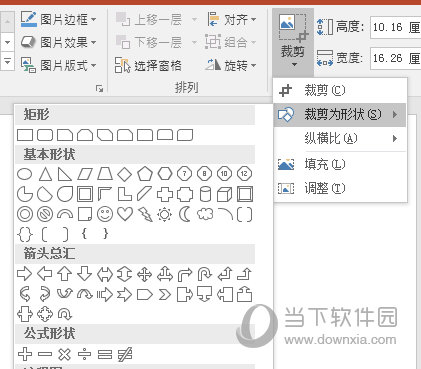
Task: Click the Send Backward button
Action: [150, 42]
